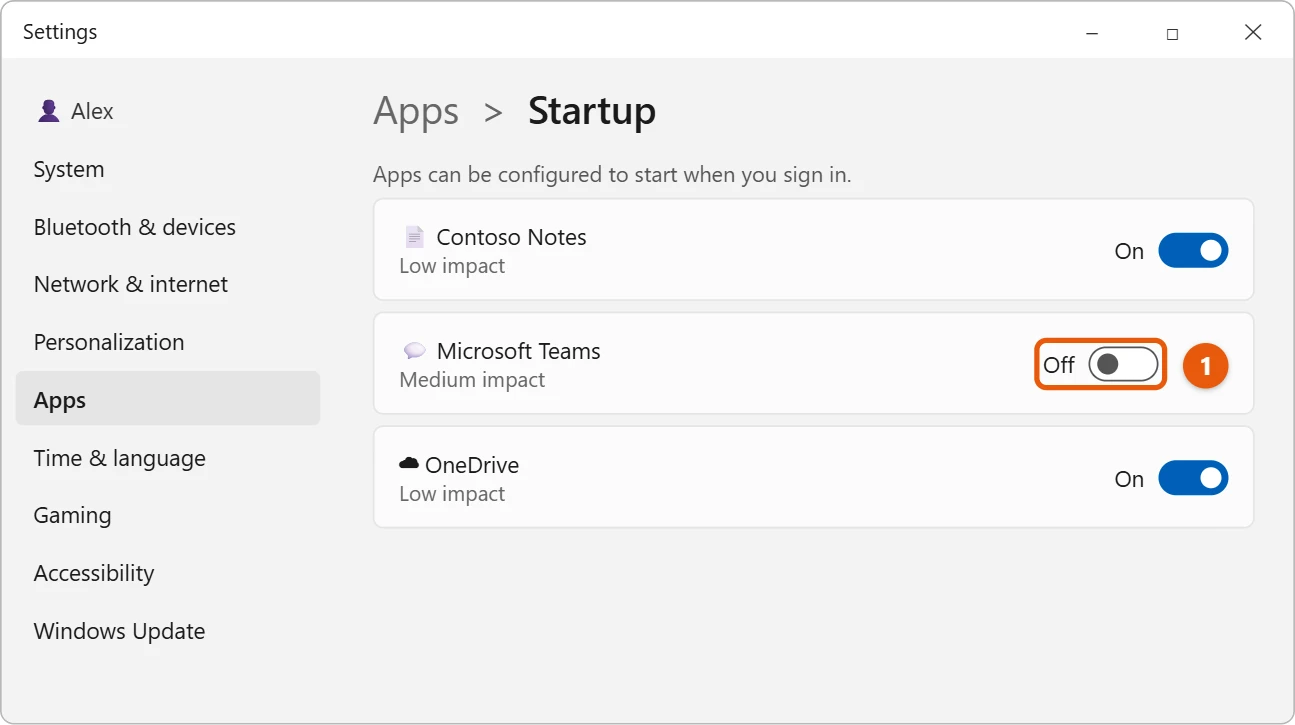The image size is (1295, 725).
Task: Select the Apps sidebar item
Action: point(168,399)
